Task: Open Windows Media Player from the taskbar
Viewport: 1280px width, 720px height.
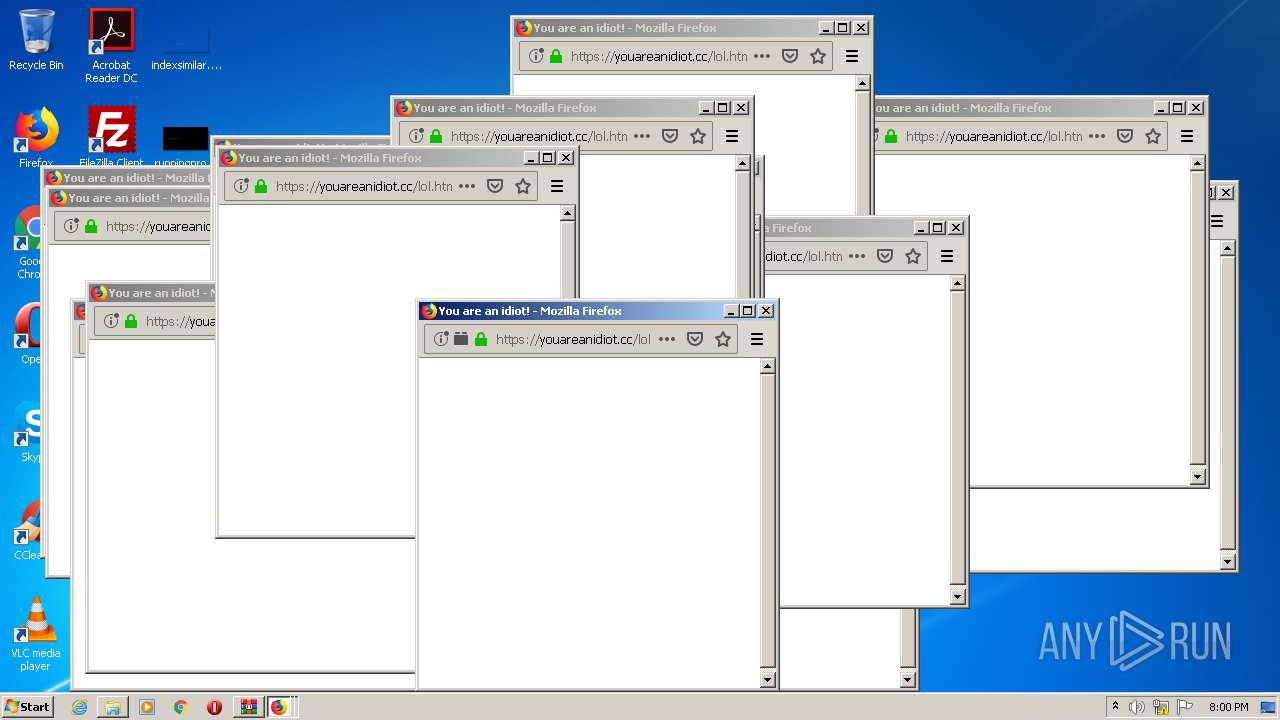Action: (147, 707)
